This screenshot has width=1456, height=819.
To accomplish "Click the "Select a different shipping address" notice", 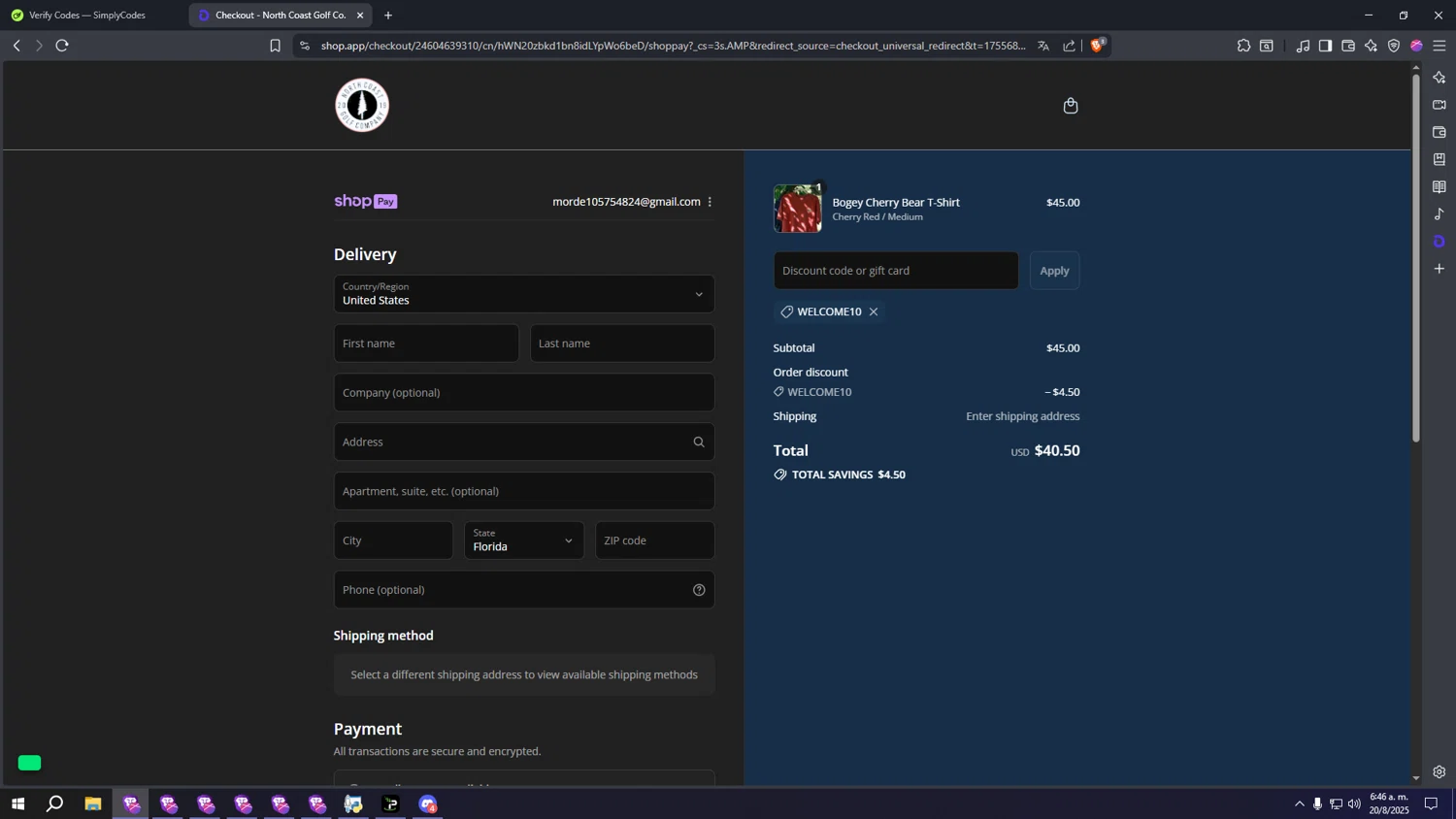I will 524,675.
